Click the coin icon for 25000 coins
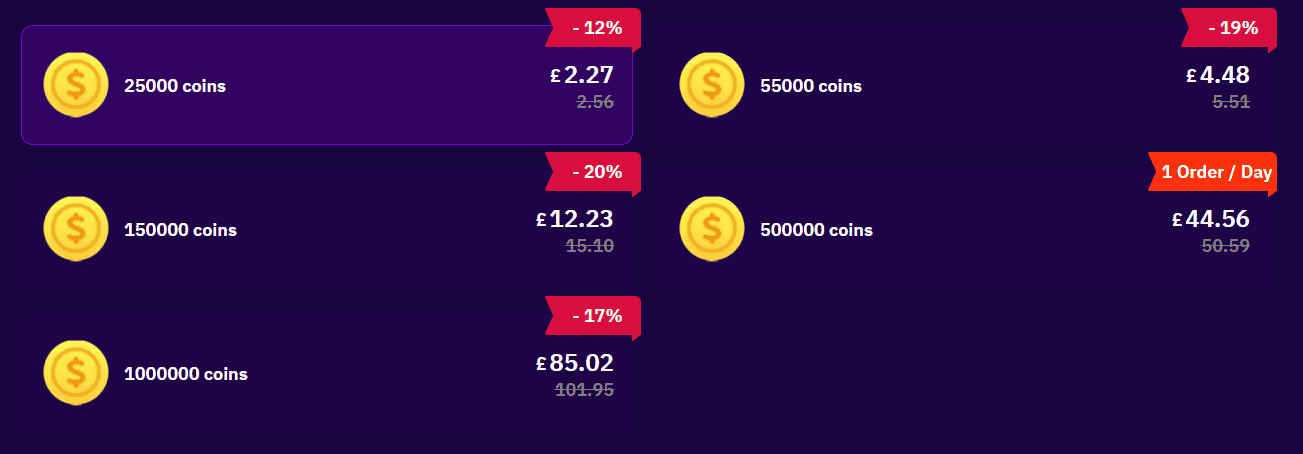 pos(76,85)
